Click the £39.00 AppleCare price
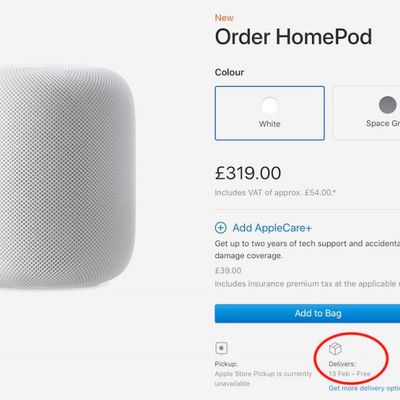The height and width of the screenshot is (400, 400). click(228, 270)
